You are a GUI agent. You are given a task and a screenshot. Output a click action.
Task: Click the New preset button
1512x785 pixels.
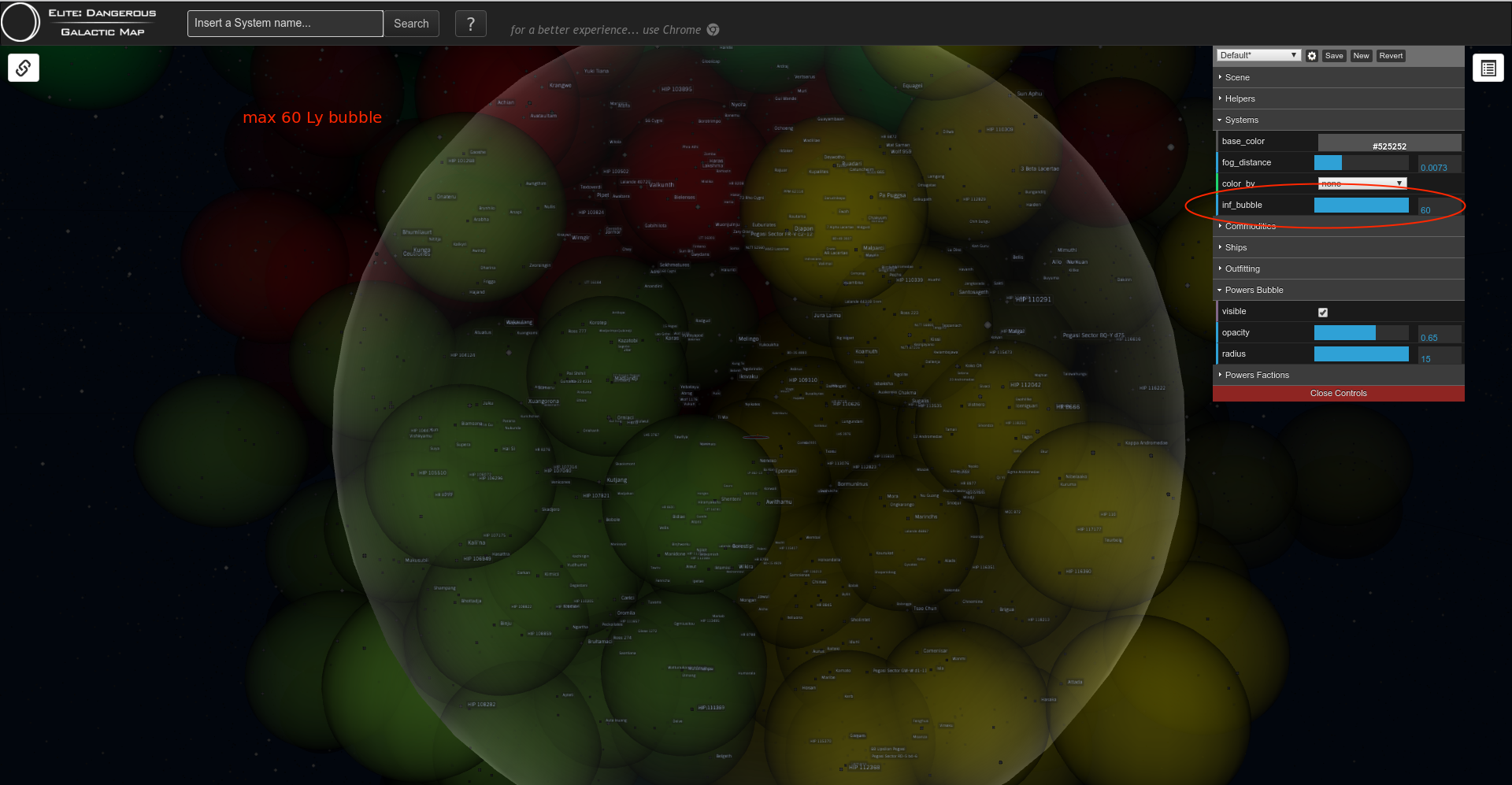[x=1361, y=56]
